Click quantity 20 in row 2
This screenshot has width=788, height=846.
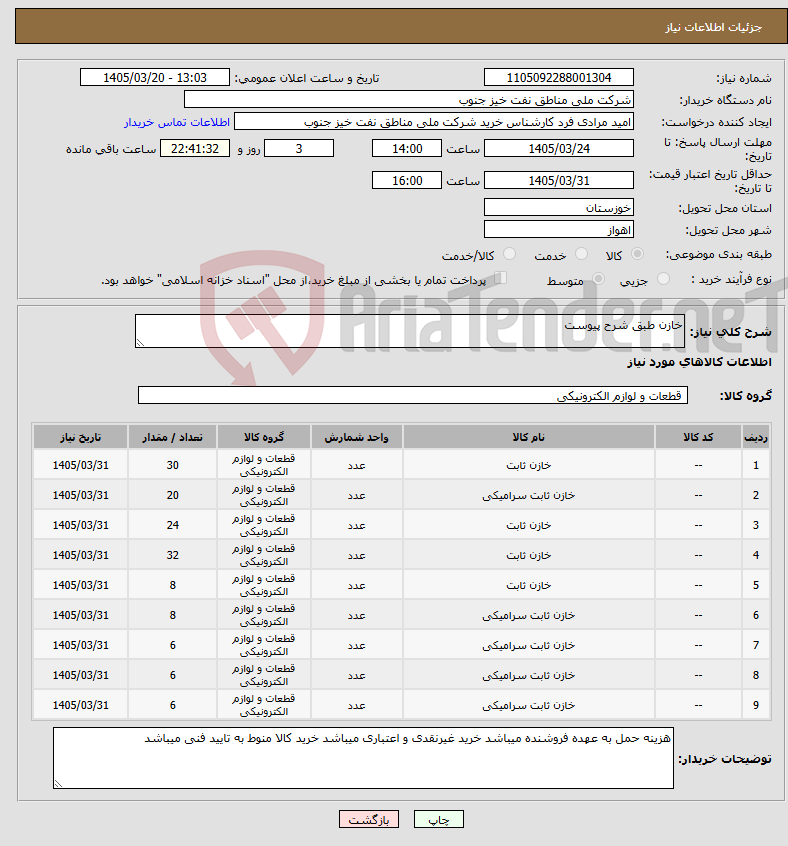173,495
